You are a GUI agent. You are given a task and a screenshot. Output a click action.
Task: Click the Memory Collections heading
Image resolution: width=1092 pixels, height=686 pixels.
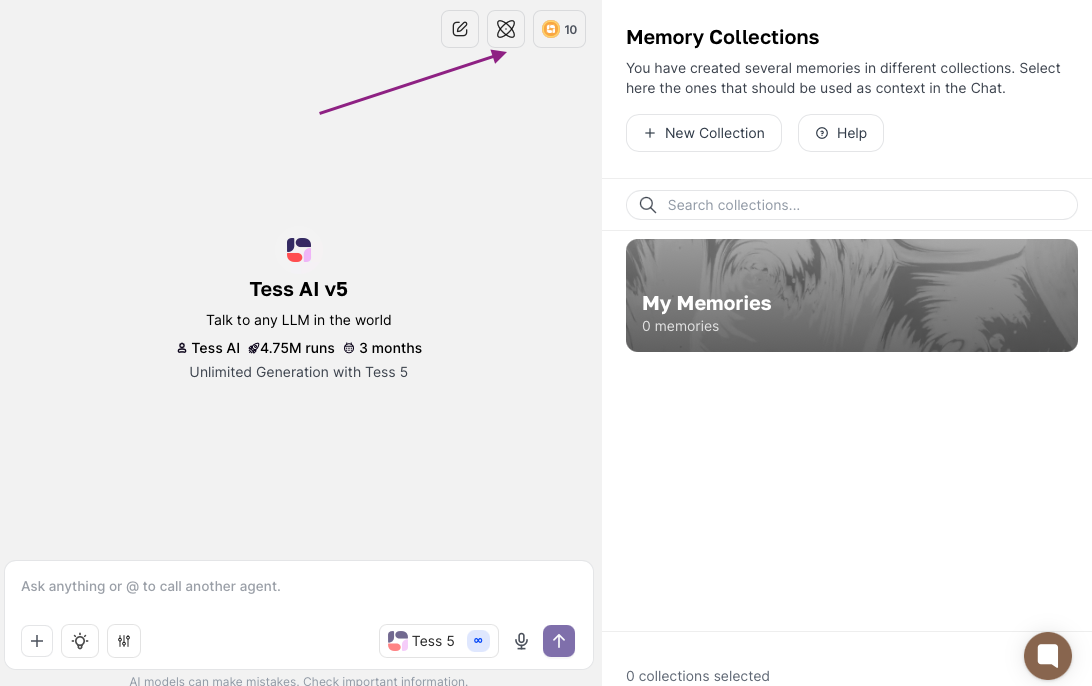click(x=722, y=37)
